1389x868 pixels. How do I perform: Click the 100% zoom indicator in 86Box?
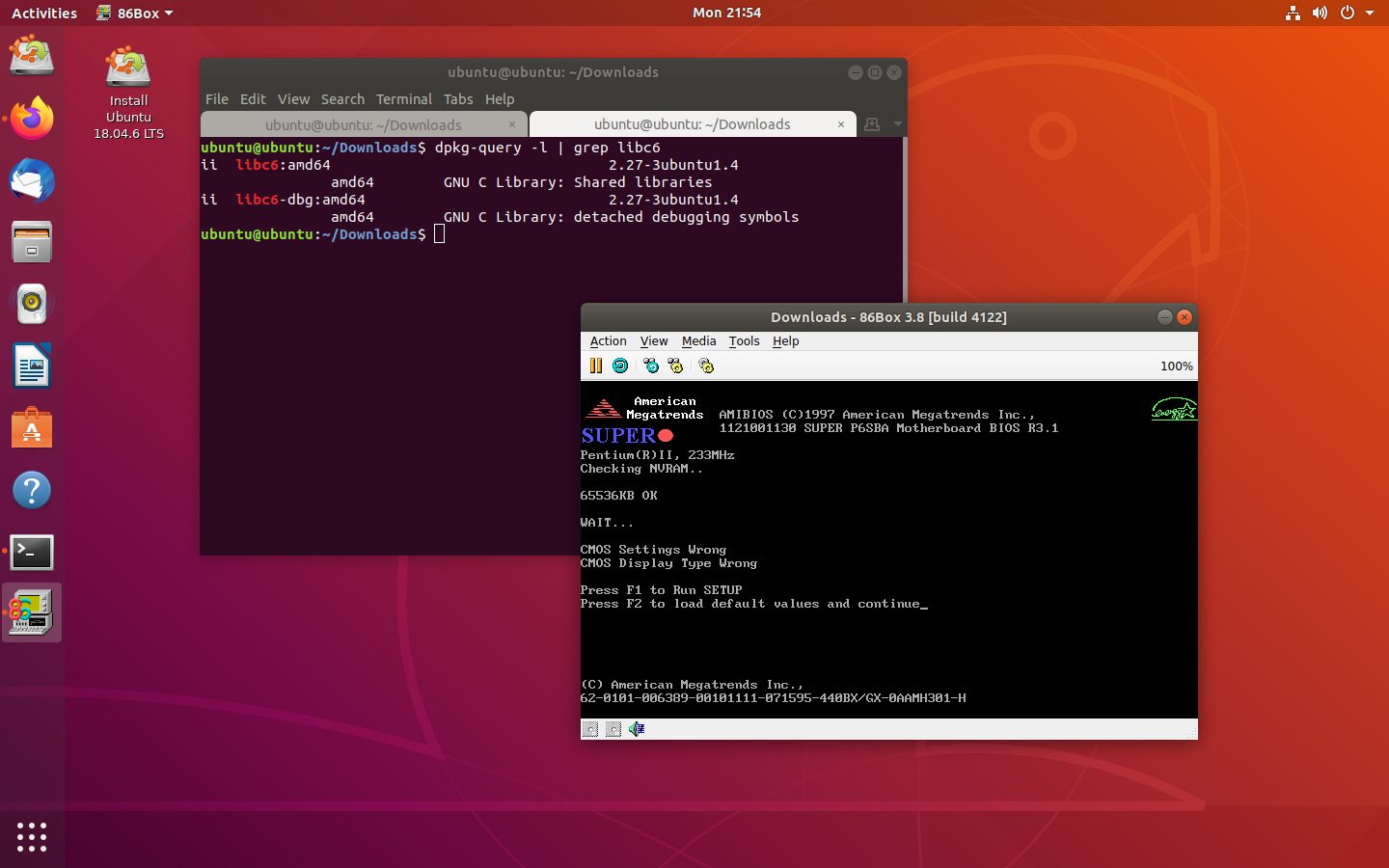coord(1176,366)
